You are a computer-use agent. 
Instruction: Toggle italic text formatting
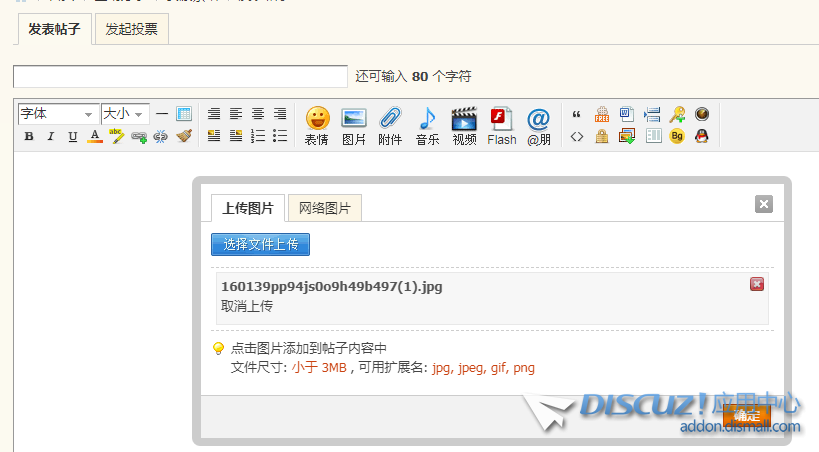(x=50, y=137)
